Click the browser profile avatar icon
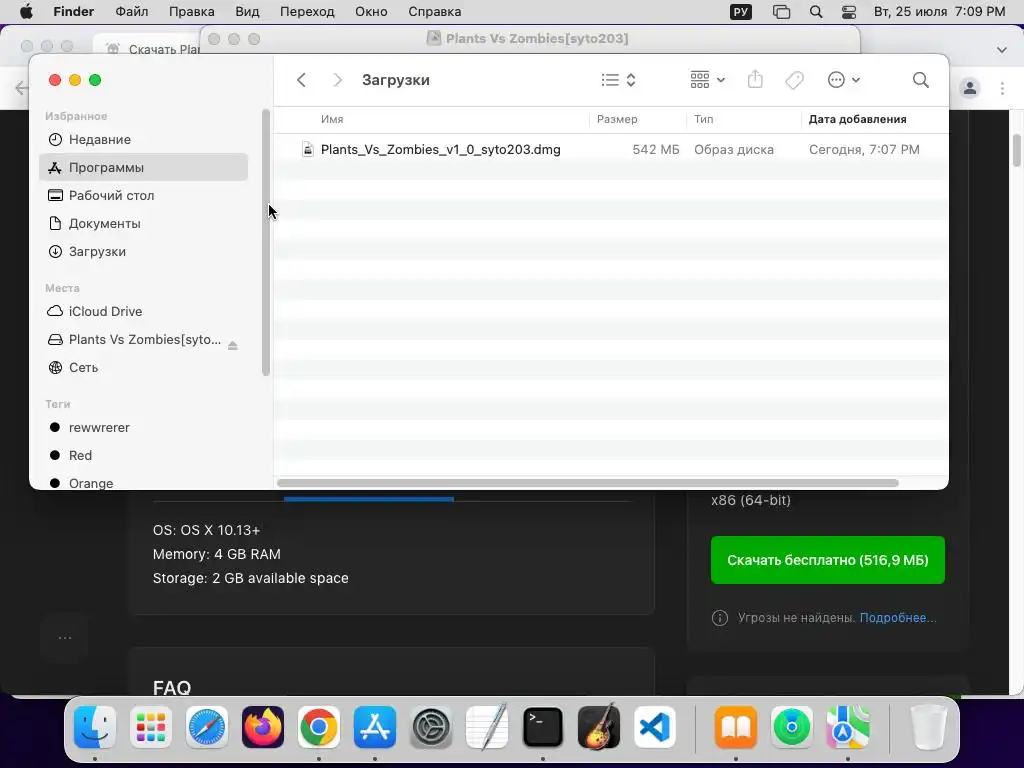Image resolution: width=1024 pixels, height=768 pixels. point(970,88)
